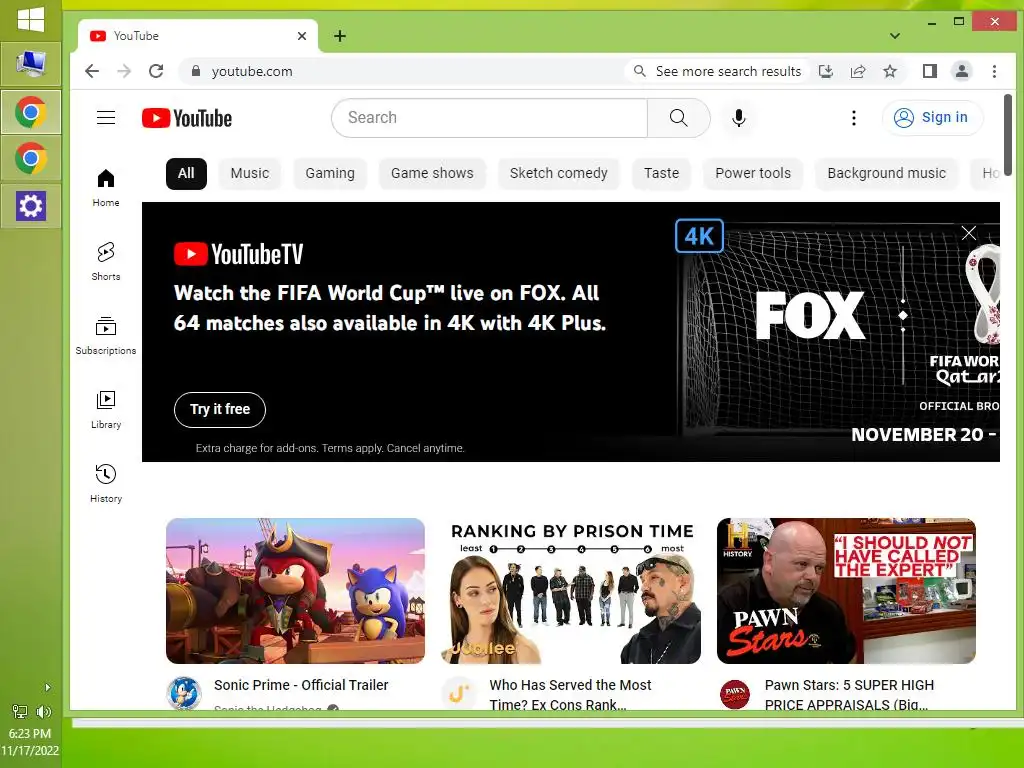Open YouTube settings three-dot menu
This screenshot has height=768, width=1024.
point(854,118)
